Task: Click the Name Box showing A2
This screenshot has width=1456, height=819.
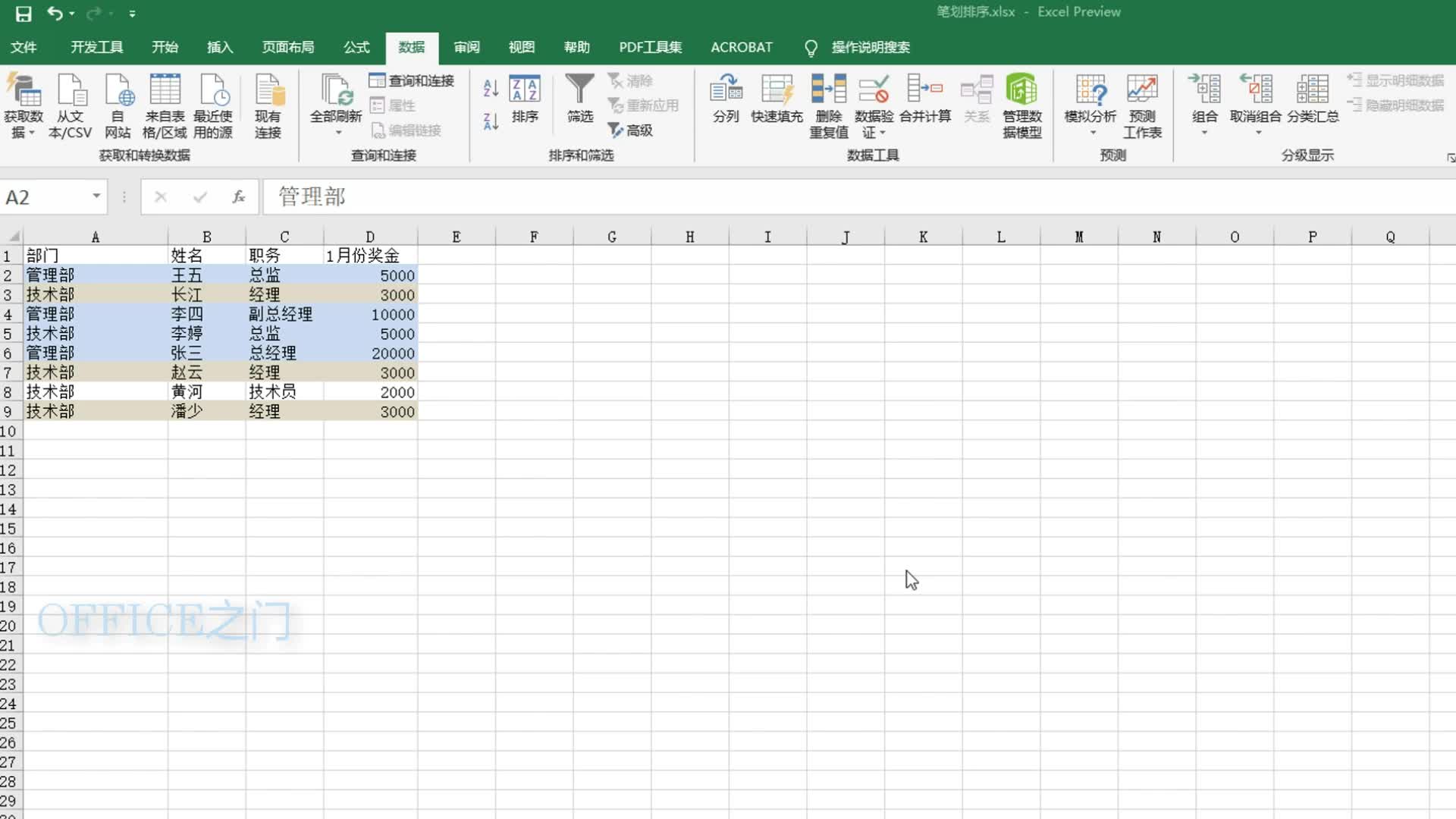Action: tap(45, 197)
